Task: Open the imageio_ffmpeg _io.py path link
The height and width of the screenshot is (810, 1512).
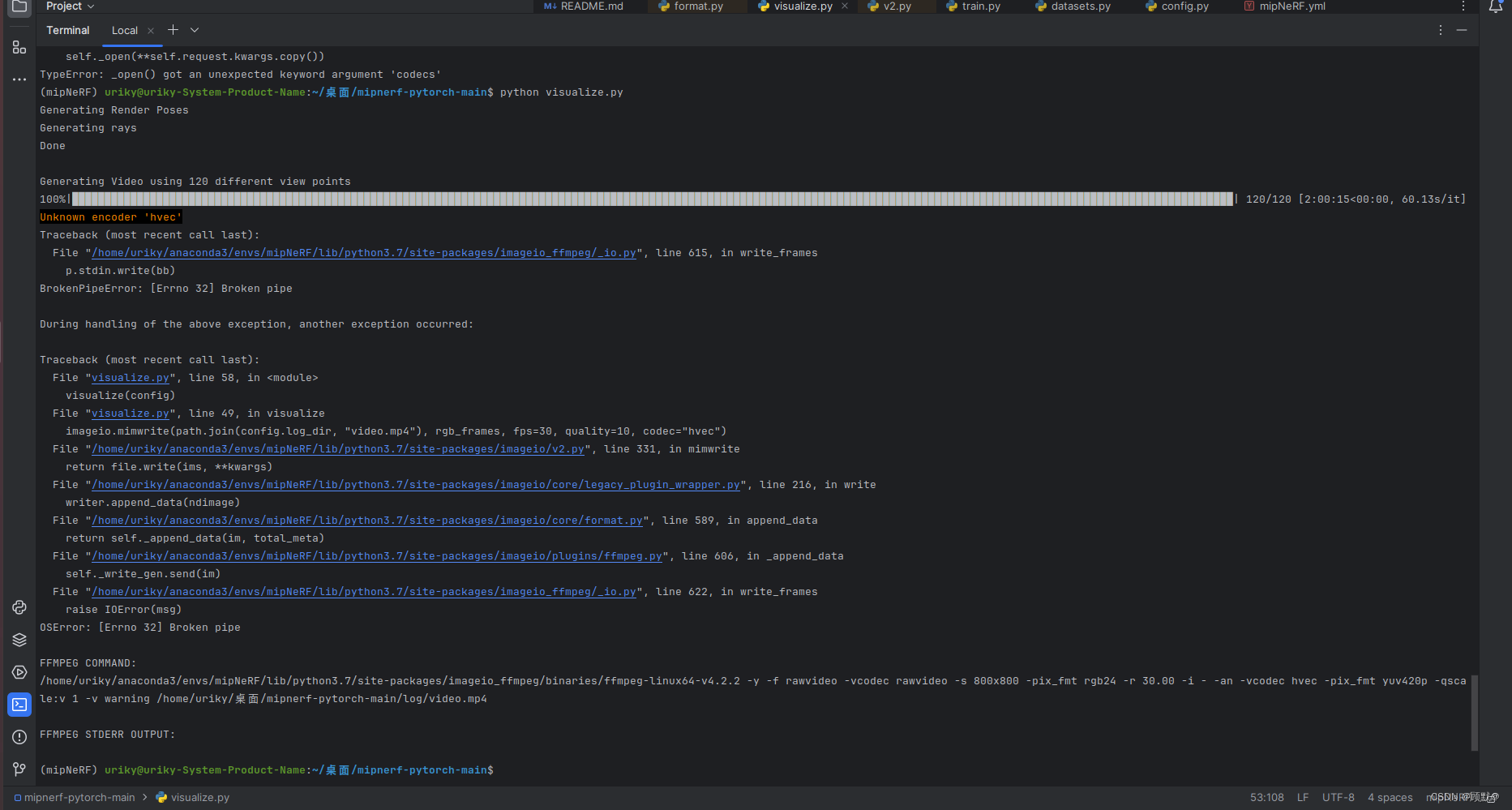Action: (362, 252)
